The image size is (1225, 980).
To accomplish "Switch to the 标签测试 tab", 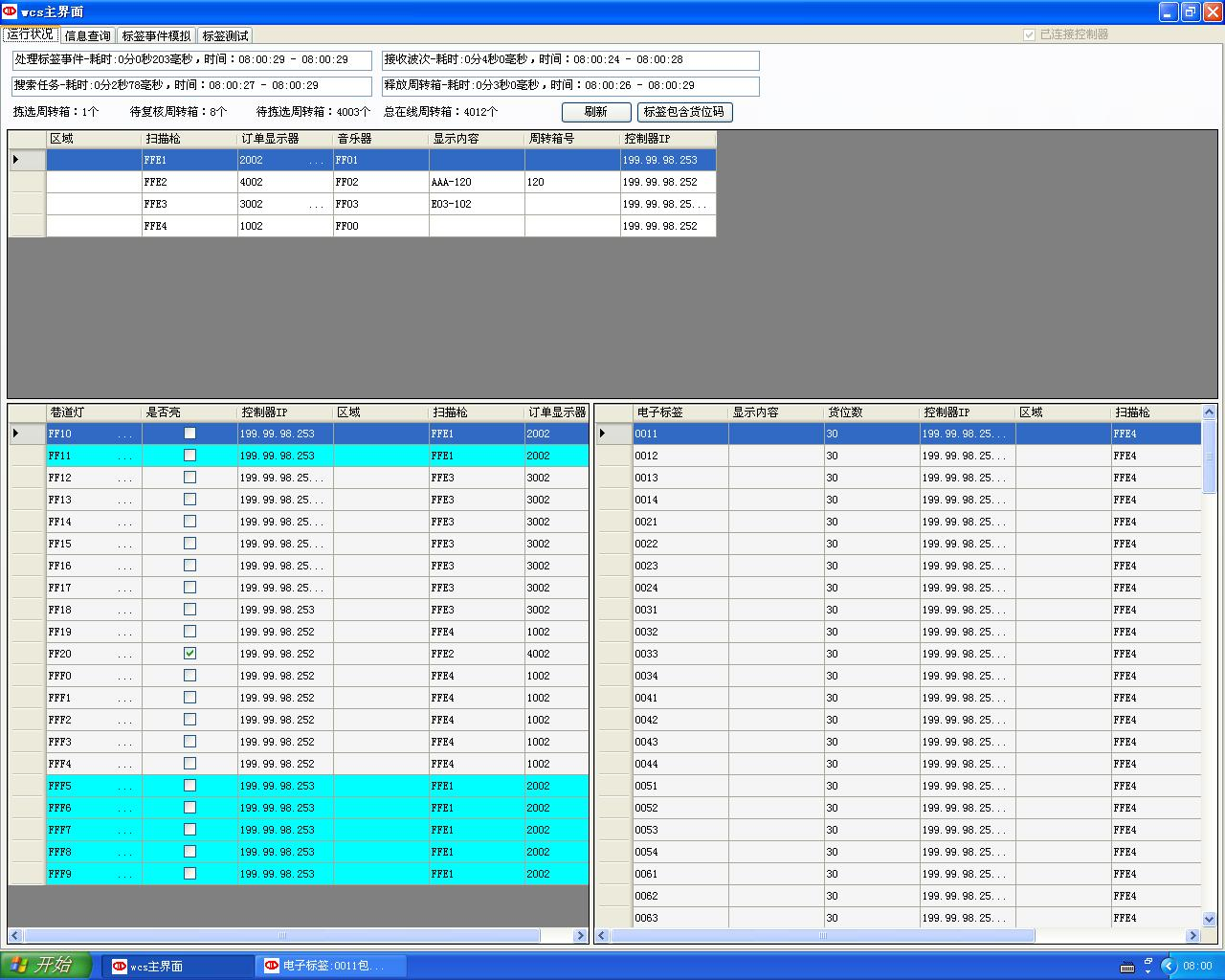I will (225, 35).
